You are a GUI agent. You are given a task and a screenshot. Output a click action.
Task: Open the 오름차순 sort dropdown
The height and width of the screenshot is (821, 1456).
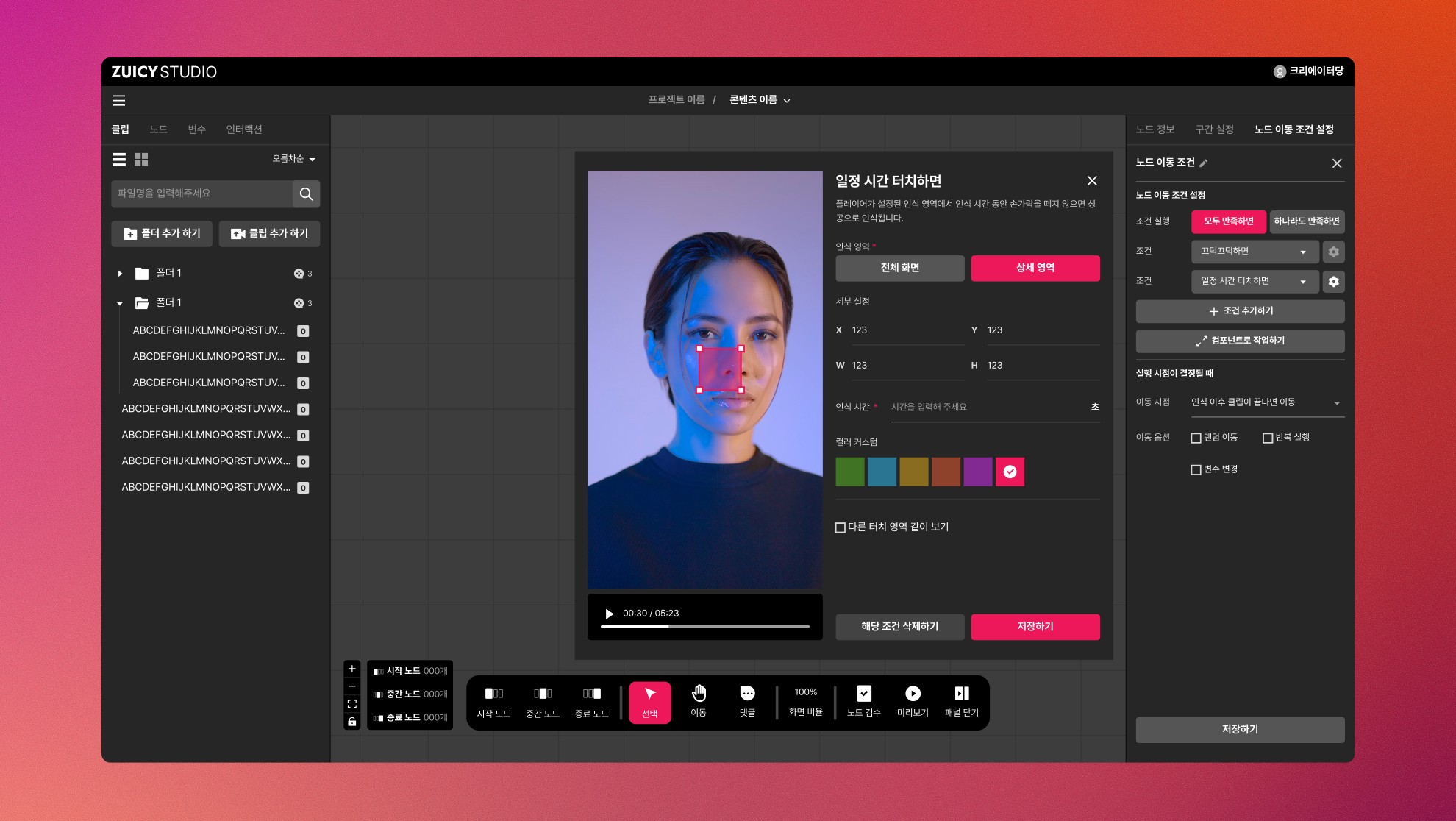click(x=293, y=159)
